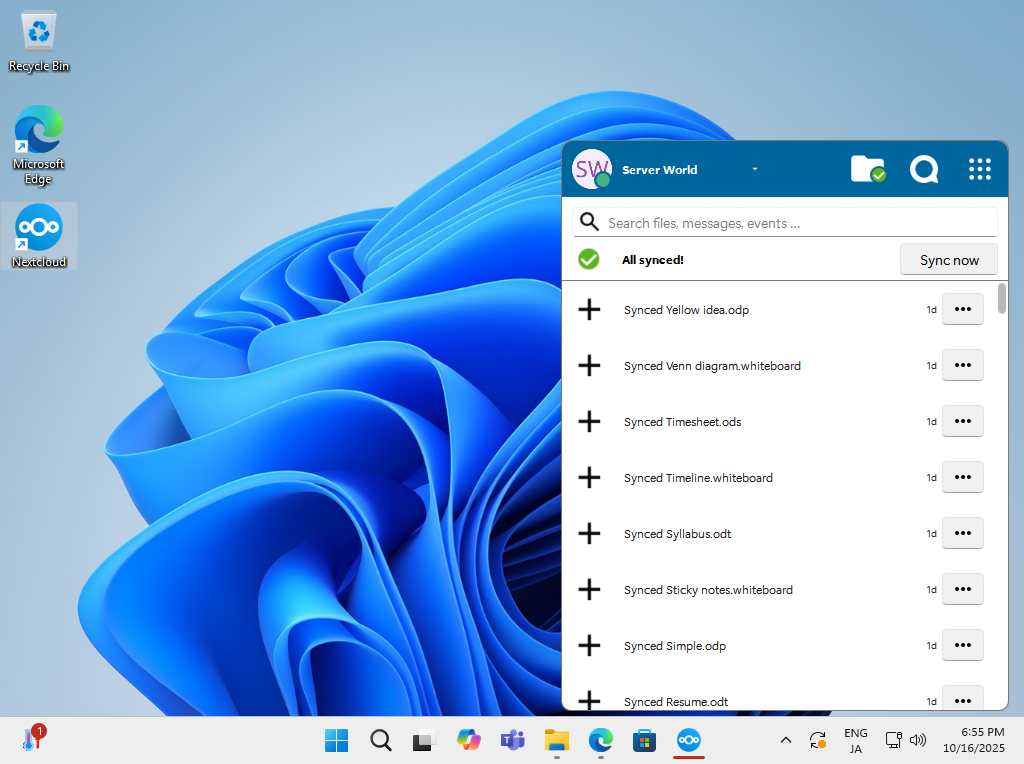Expand the Server World account dropdown
The width and height of the screenshot is (1024, 764).
755,169
